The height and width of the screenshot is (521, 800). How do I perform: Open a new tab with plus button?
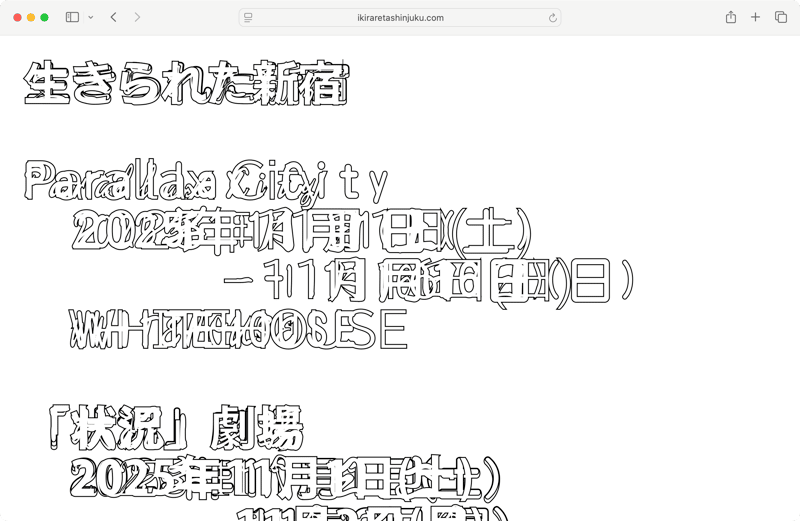[755, 17]
